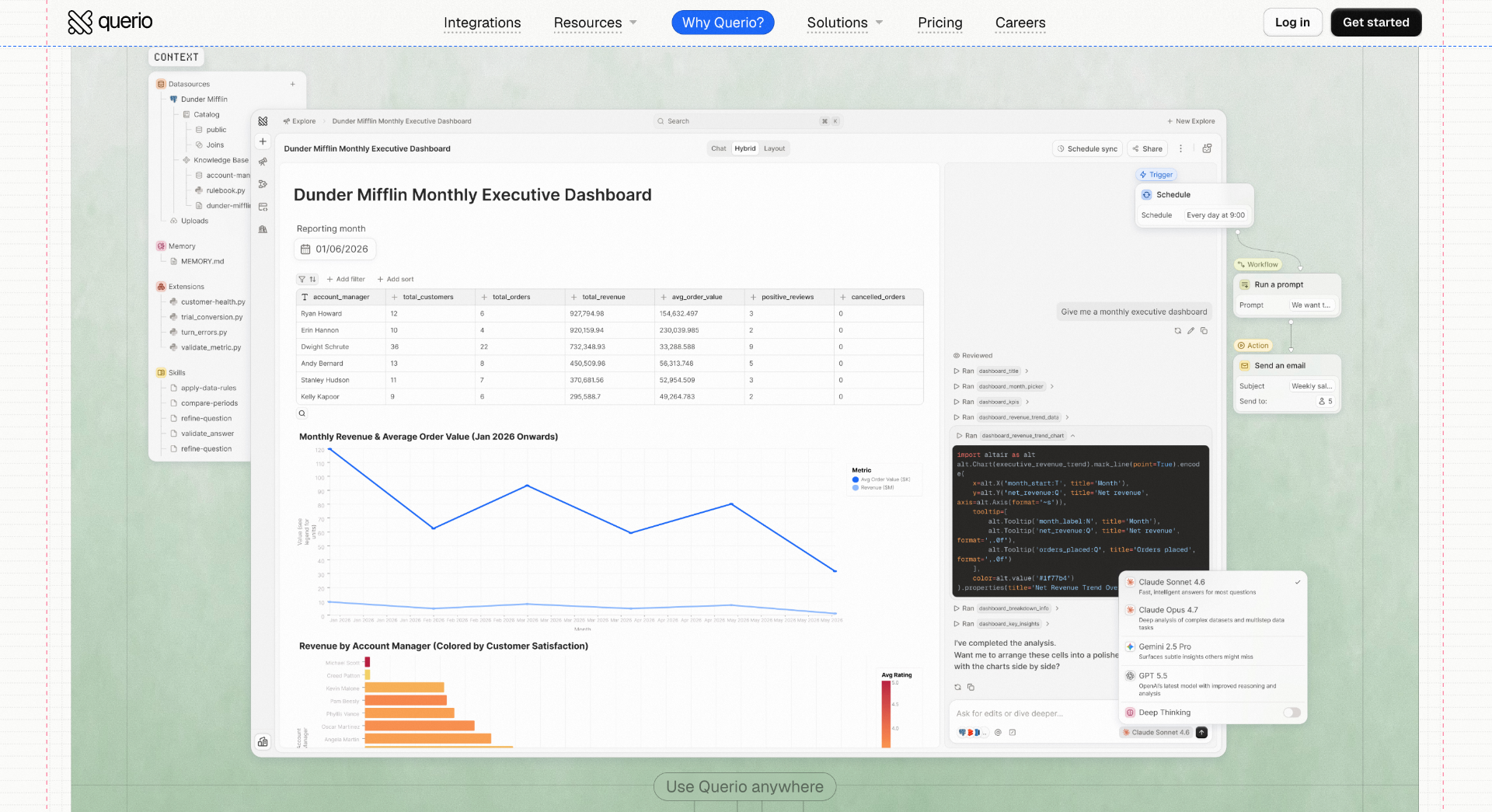This screenshot has width=1492, height=812.
Task: Switch to the Layout view tab
Action: 774,148
